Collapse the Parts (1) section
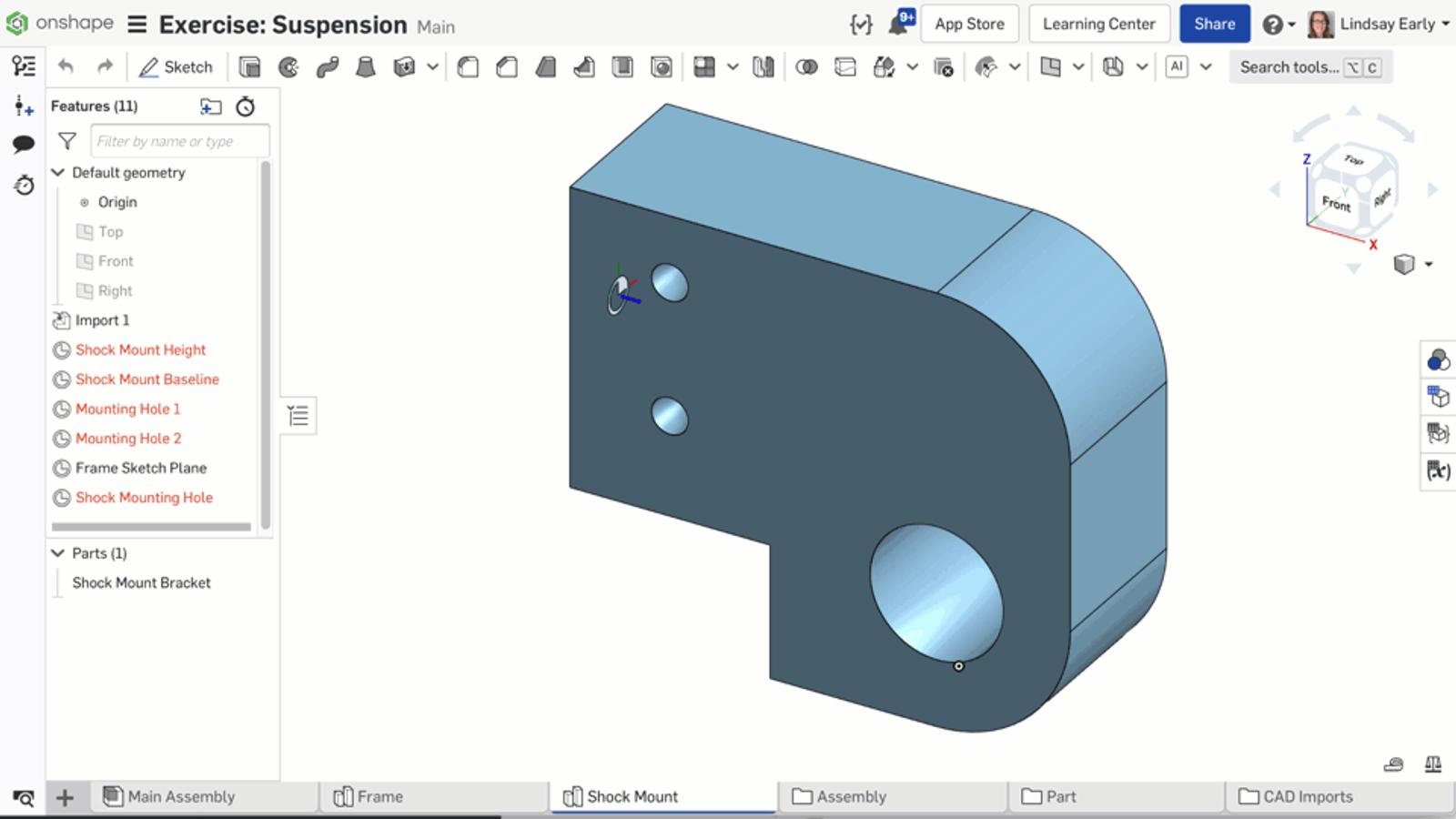This screenshot has height=819, width=1456. click(58, 553)
